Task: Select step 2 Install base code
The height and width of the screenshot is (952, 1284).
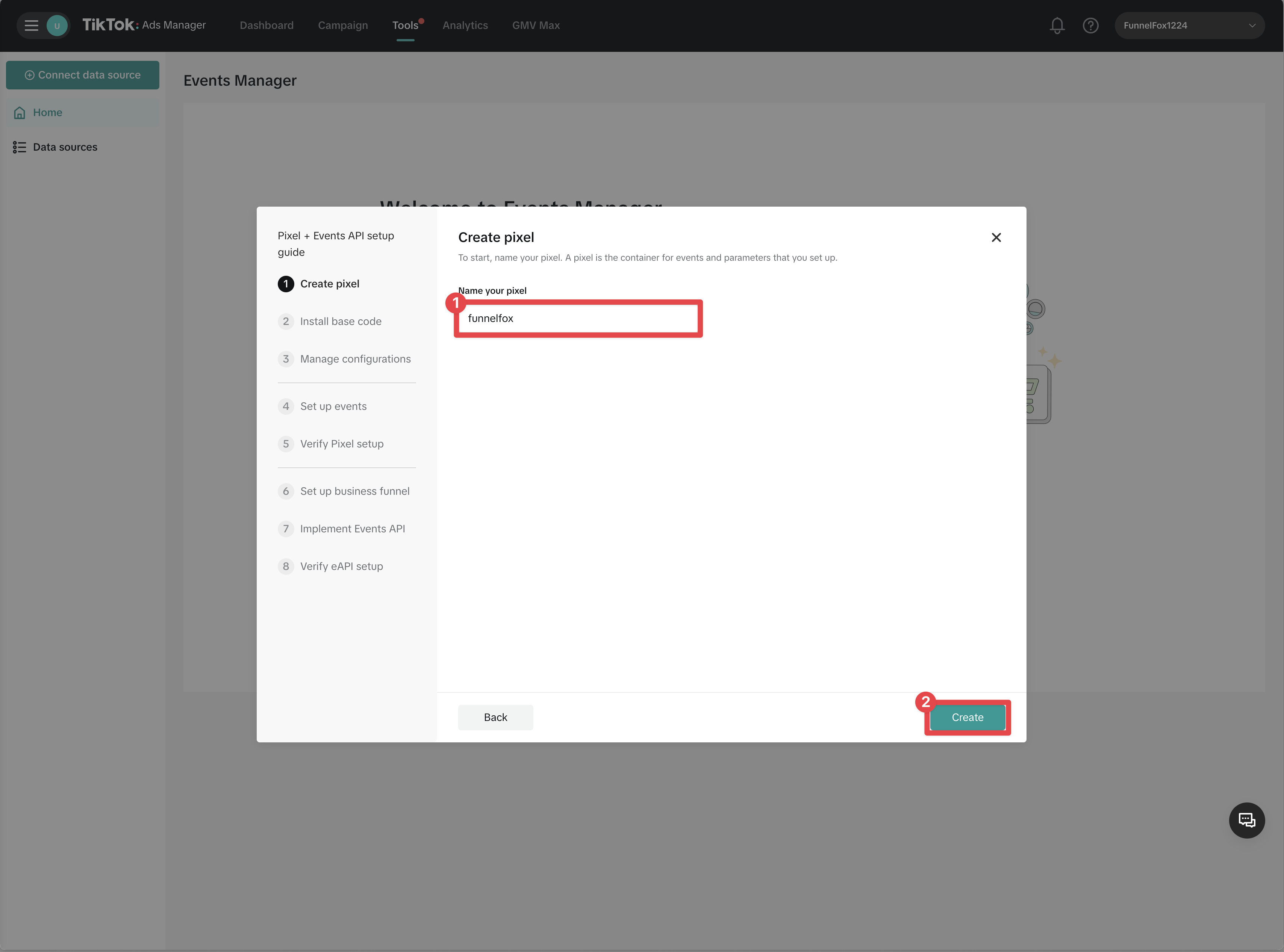Action: tap(340, 322)
